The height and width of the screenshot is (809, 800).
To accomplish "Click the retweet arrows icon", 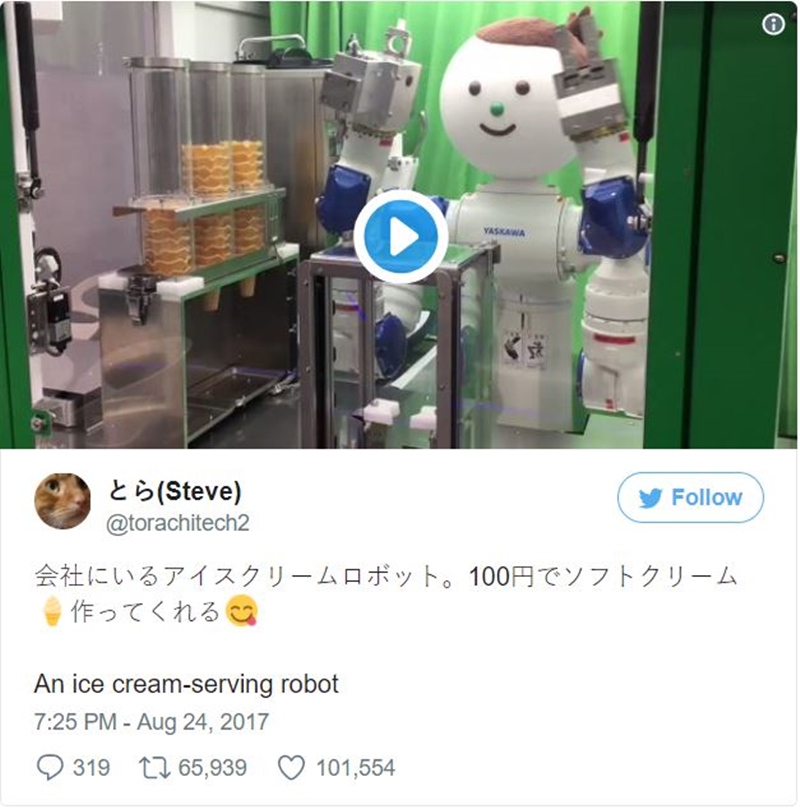I will coord(155,768).
